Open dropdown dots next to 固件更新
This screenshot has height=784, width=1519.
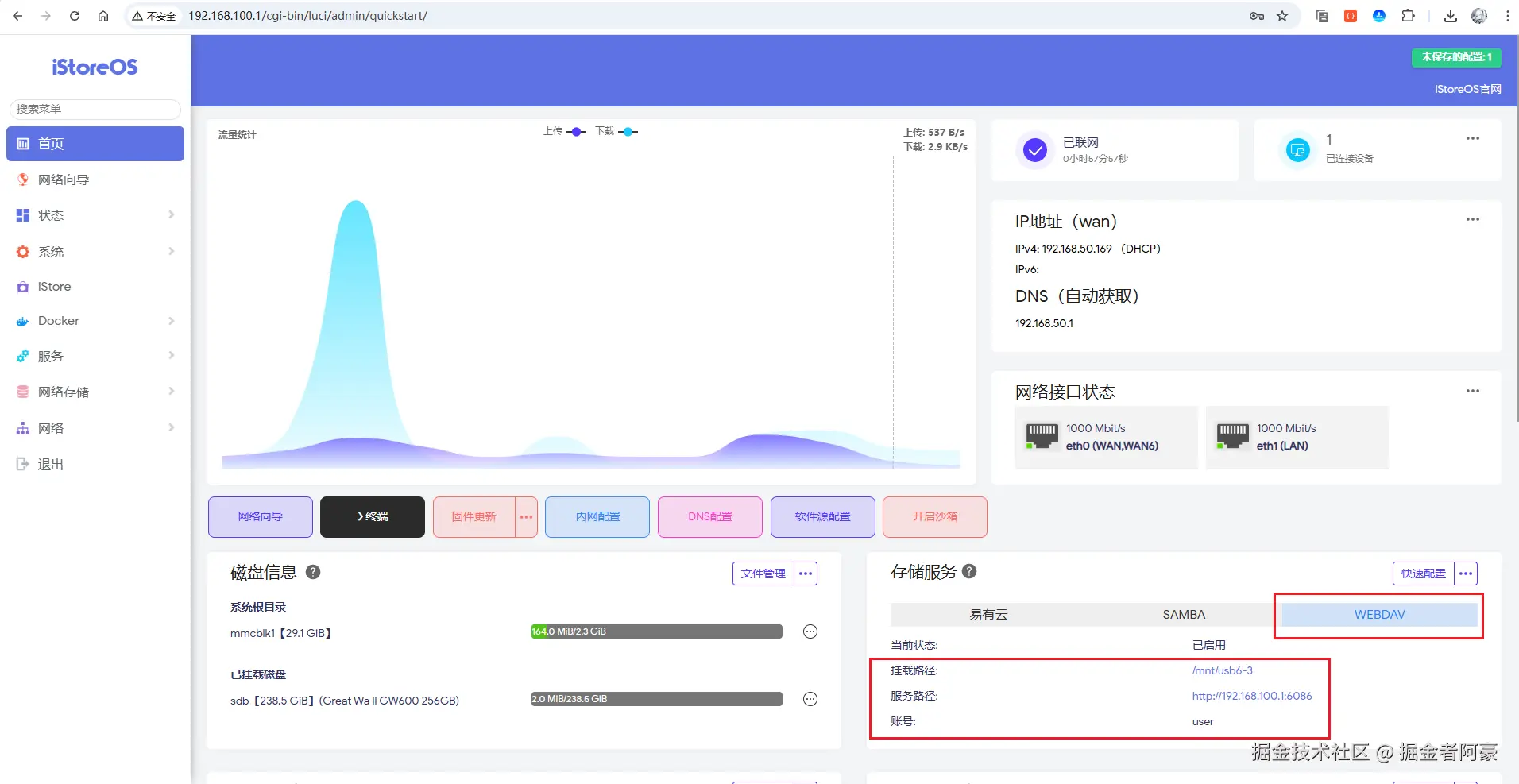[x=526, y=517]
